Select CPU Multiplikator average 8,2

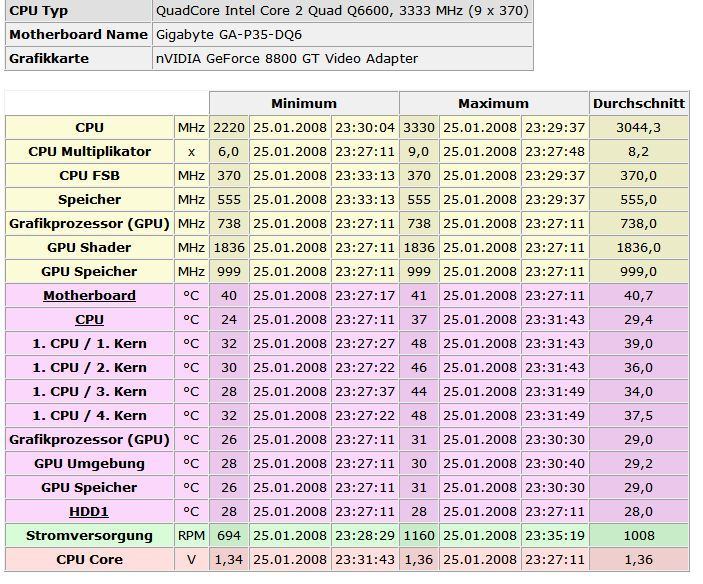click(x=639, y=151)
